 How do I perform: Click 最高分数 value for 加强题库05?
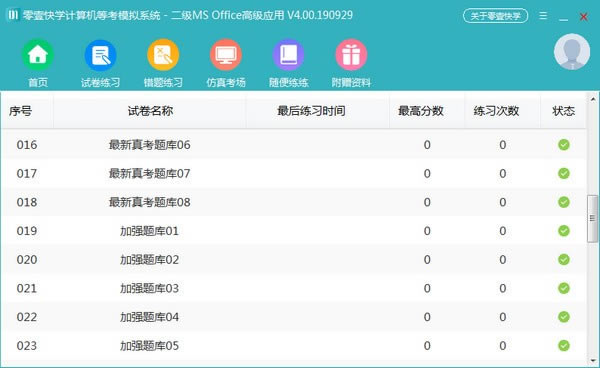(x=427, y=346)
